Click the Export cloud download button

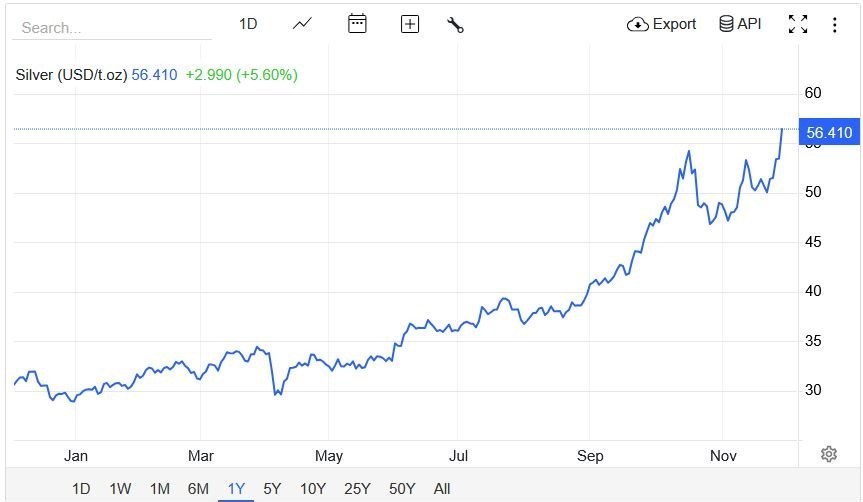click(x=661, y=24)
